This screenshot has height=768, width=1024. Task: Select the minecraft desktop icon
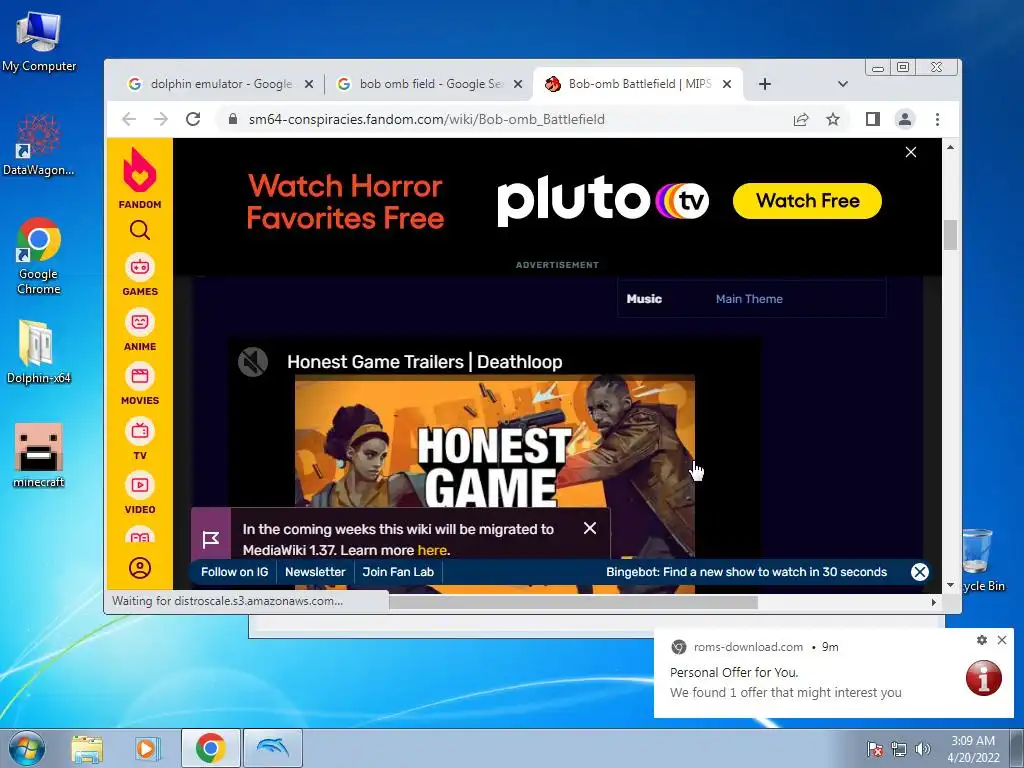(39, 455)
